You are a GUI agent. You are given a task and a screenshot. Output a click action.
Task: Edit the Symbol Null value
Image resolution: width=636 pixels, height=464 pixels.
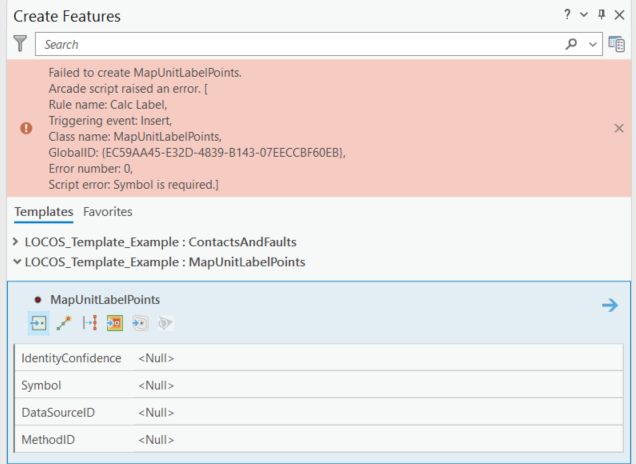click(378, 385)
